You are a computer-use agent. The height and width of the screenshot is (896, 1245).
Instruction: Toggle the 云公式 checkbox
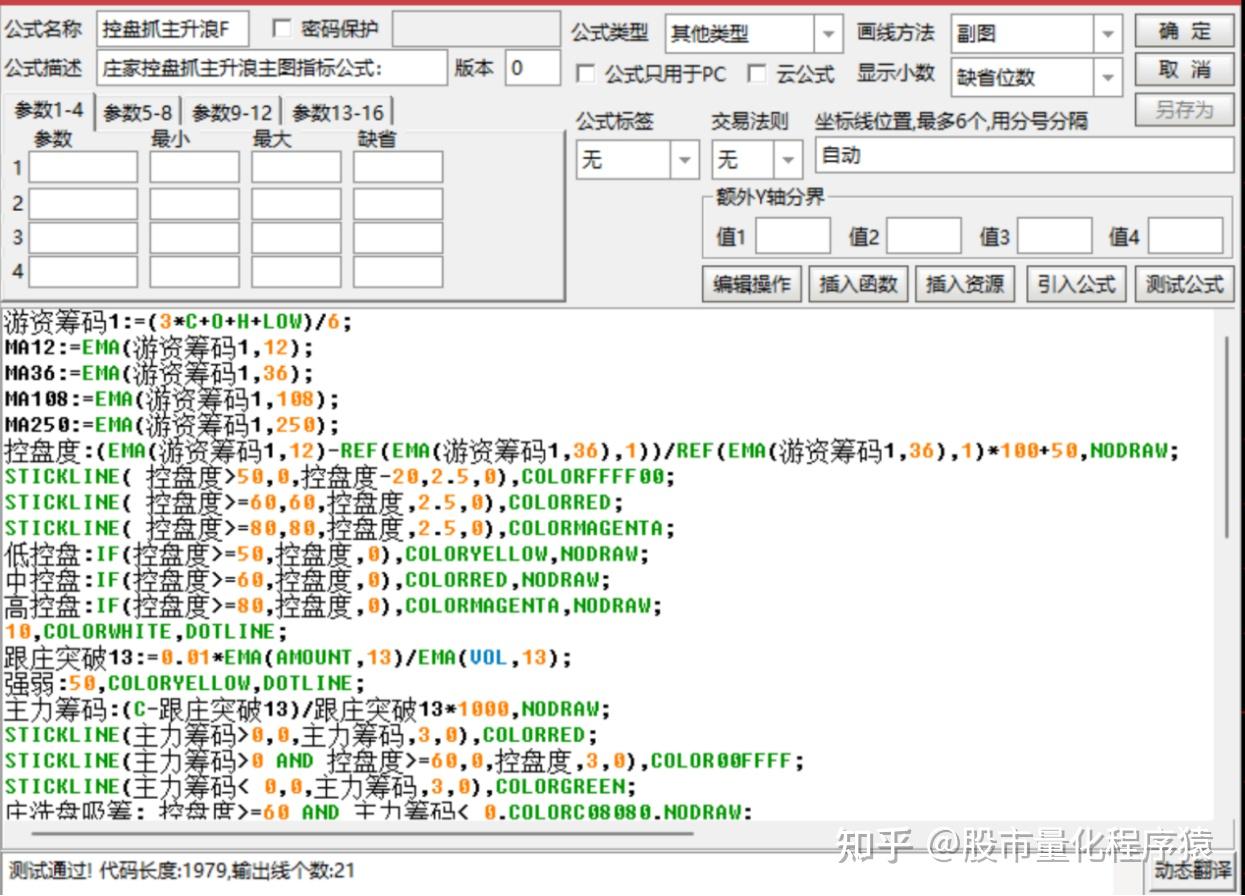(x=757, y=74)
